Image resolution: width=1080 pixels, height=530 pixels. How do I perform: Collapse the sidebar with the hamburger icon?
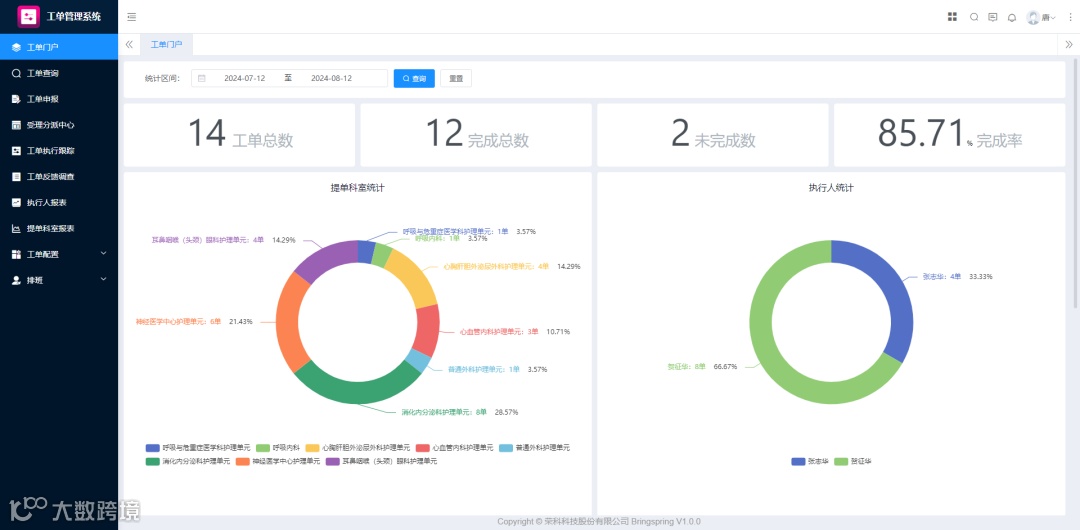[132, 17]
